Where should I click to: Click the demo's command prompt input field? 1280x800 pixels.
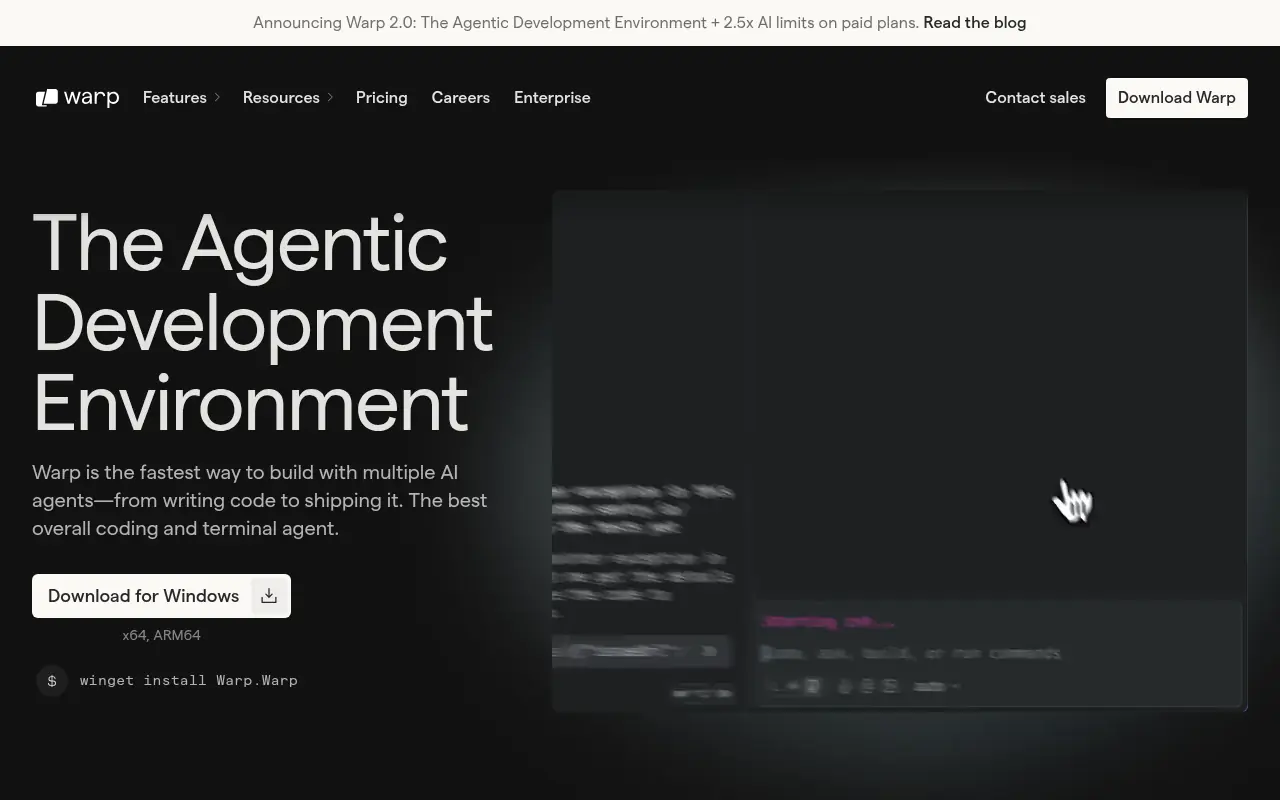pos(910,653)
